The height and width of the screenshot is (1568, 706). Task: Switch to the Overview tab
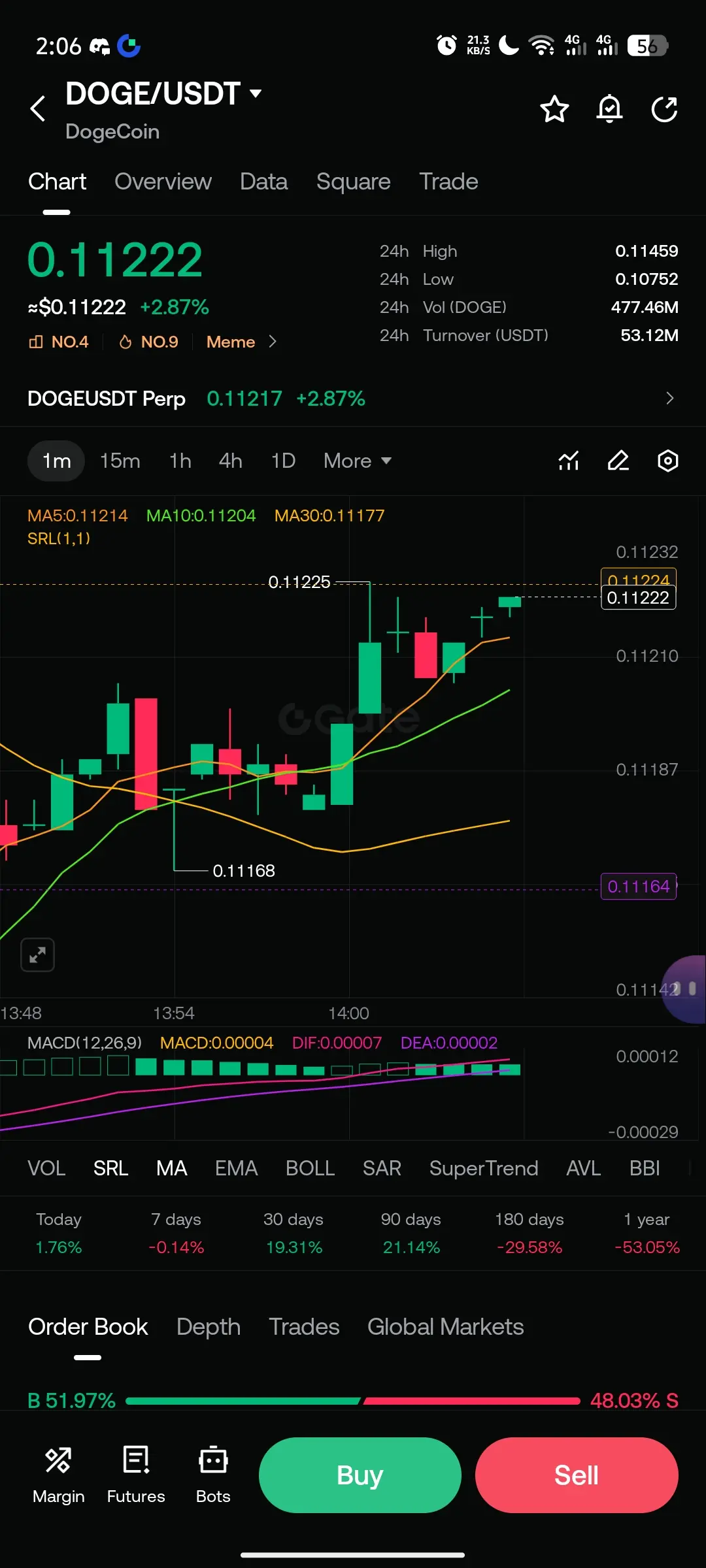[163, 182]
